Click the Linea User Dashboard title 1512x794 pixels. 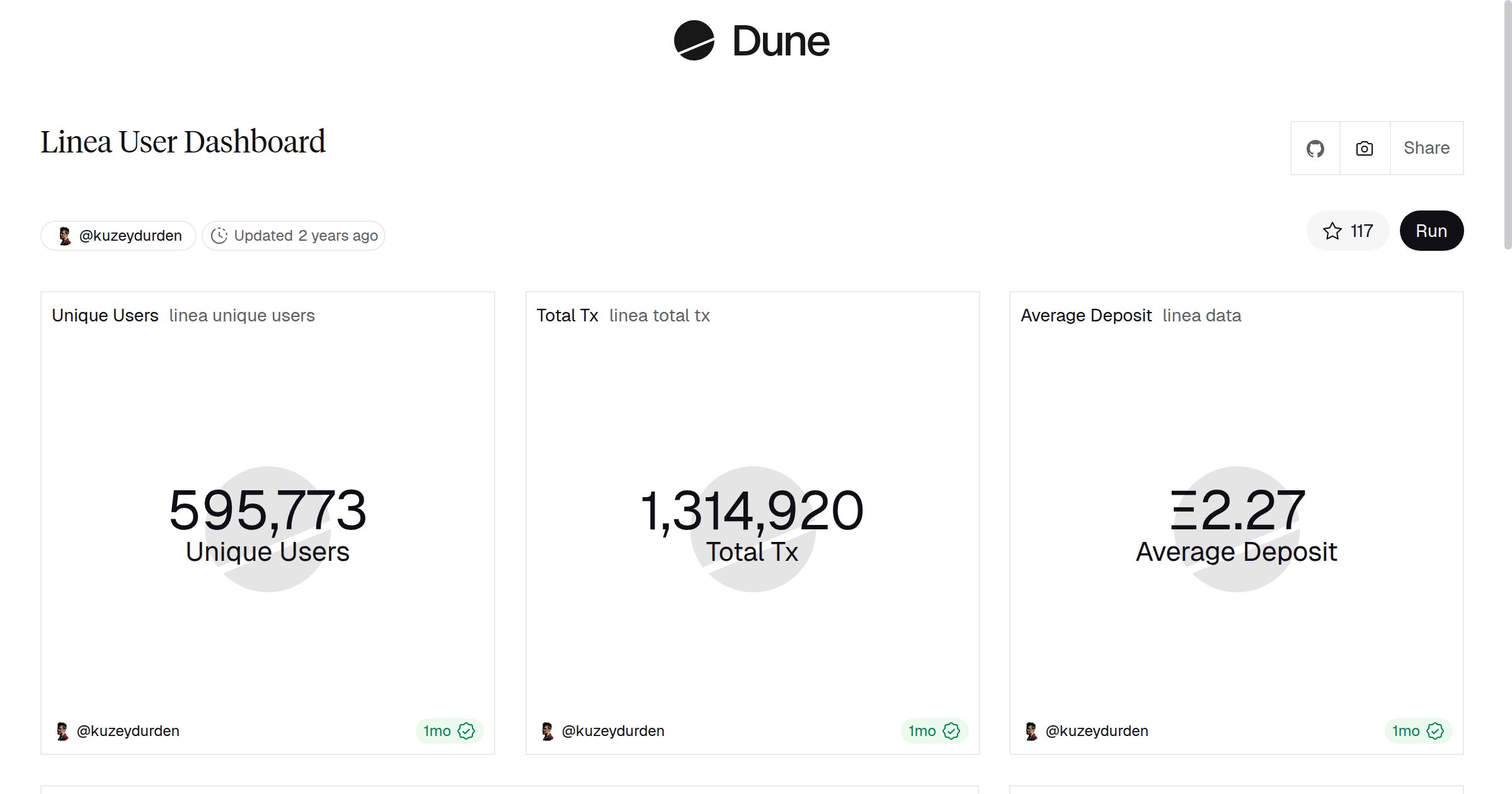click(183, 141)
